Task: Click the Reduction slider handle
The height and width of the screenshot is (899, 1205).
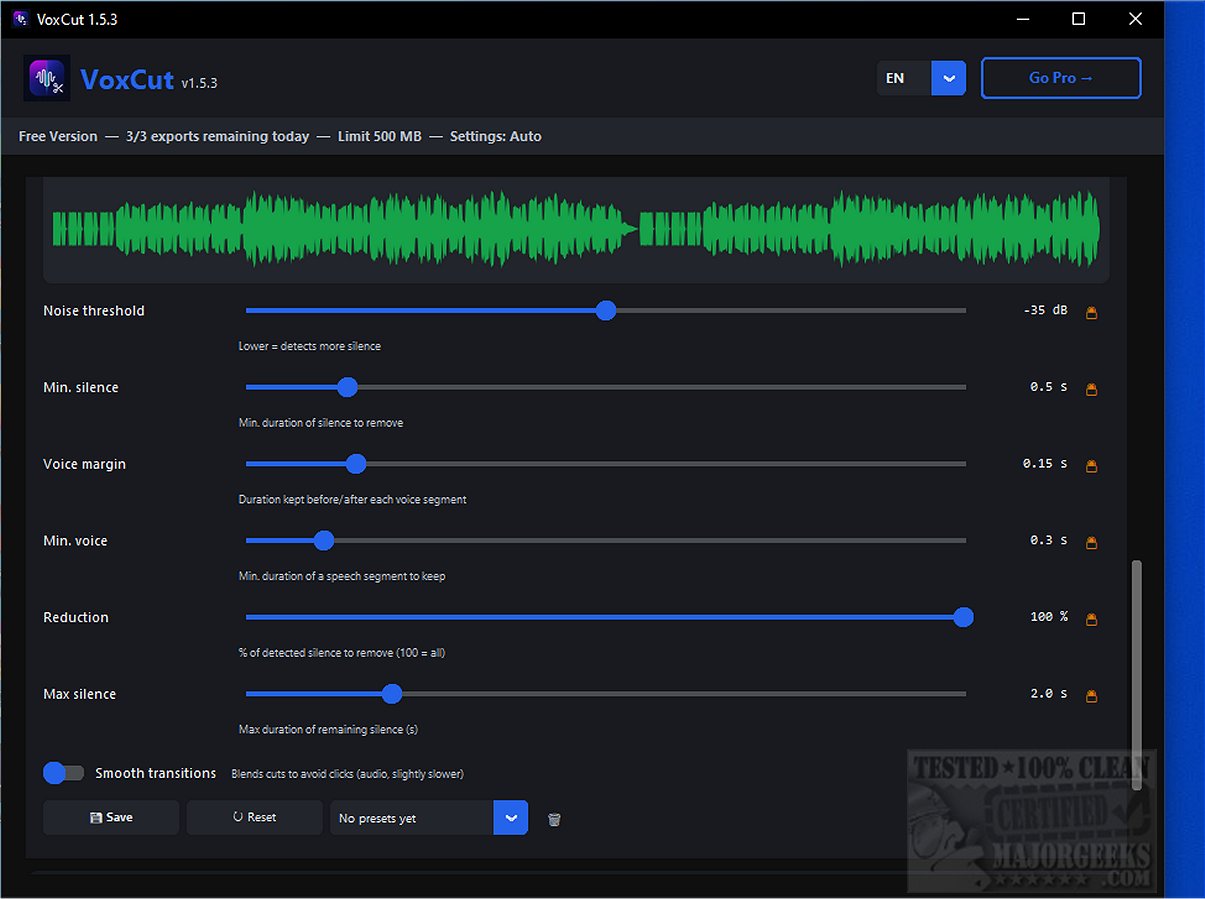Action: click(963, 617)
